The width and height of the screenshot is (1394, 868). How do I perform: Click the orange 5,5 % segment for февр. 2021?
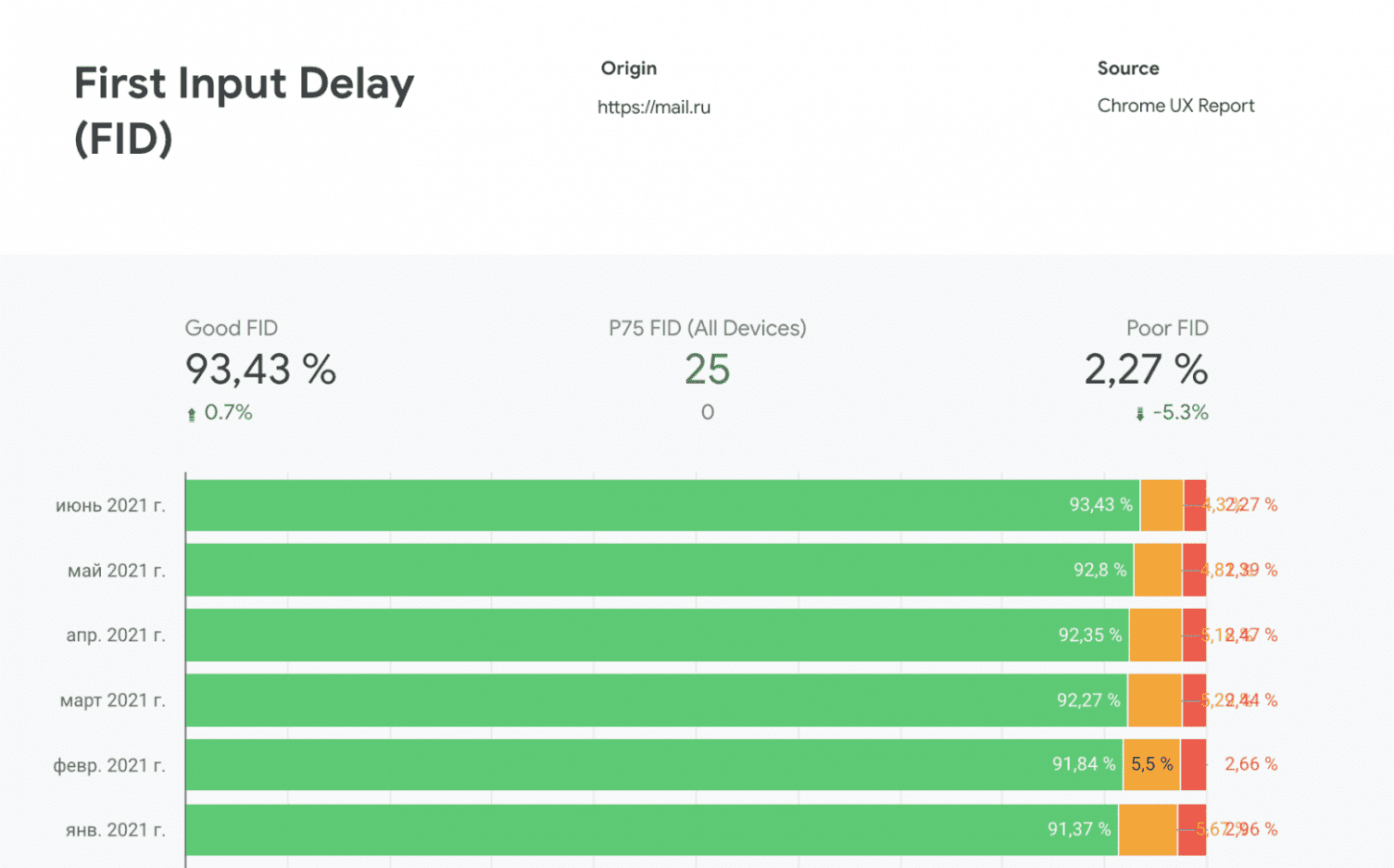click(1151, 764)
